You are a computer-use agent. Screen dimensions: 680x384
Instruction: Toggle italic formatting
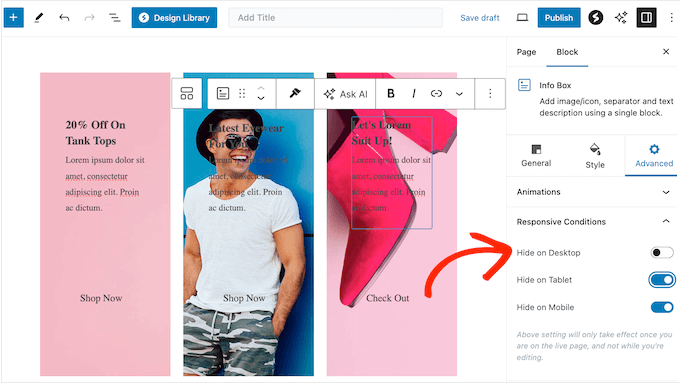[414, 93]
